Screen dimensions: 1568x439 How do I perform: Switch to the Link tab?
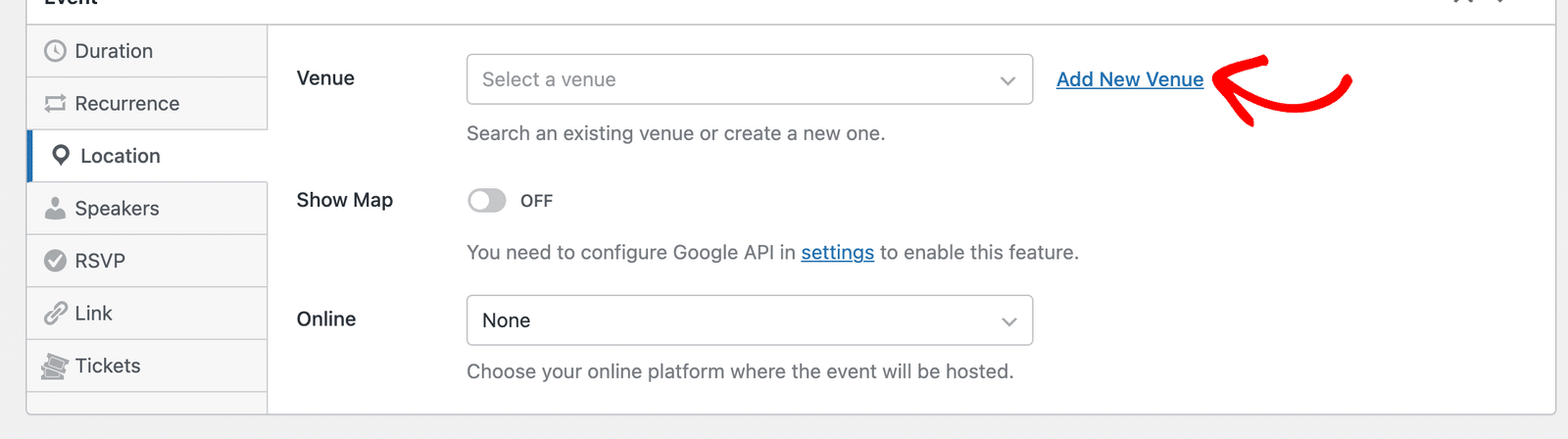point(147,314)
